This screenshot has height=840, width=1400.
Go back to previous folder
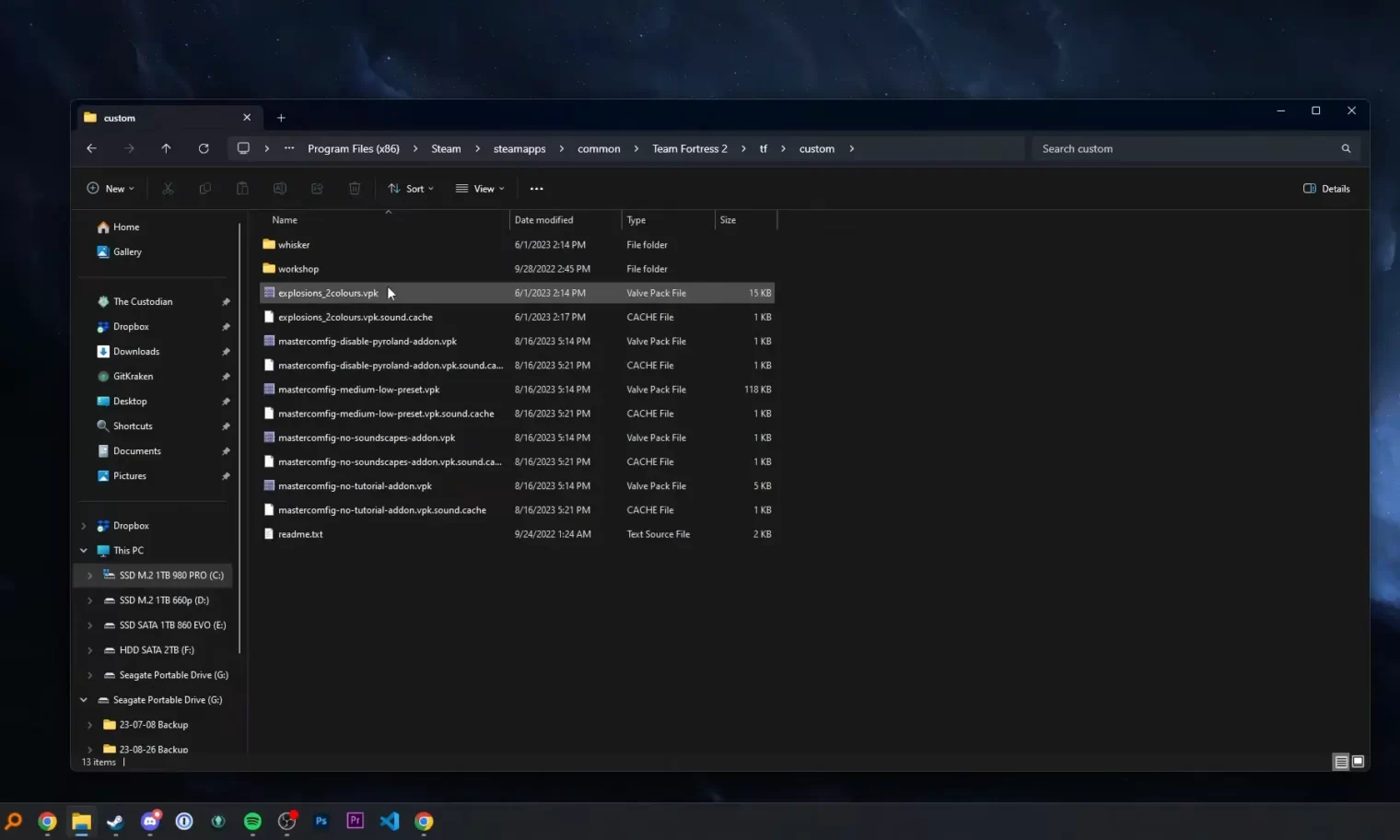click(91, 148)
